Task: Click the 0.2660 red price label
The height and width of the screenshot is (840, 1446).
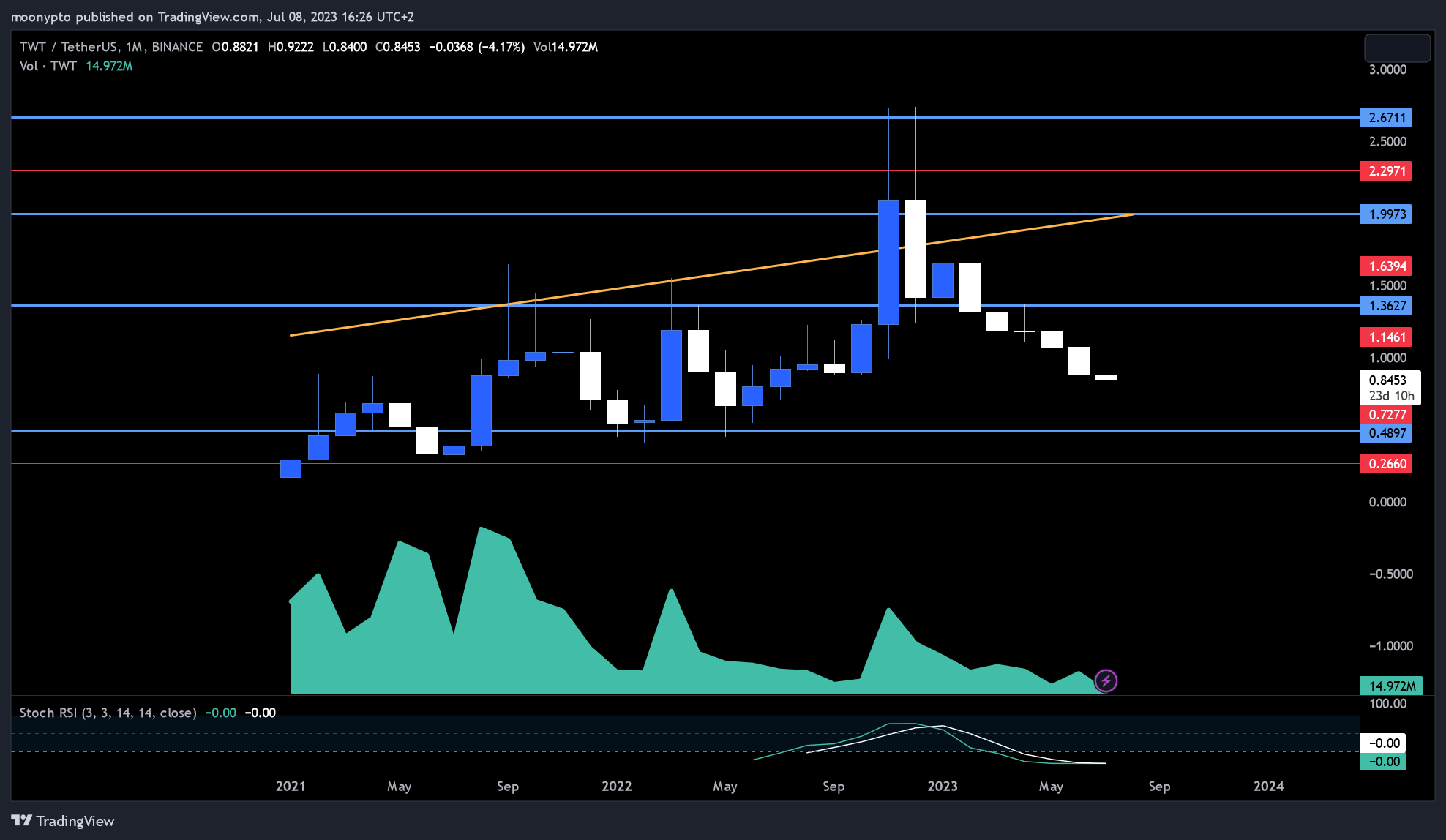Action: 1387,464
